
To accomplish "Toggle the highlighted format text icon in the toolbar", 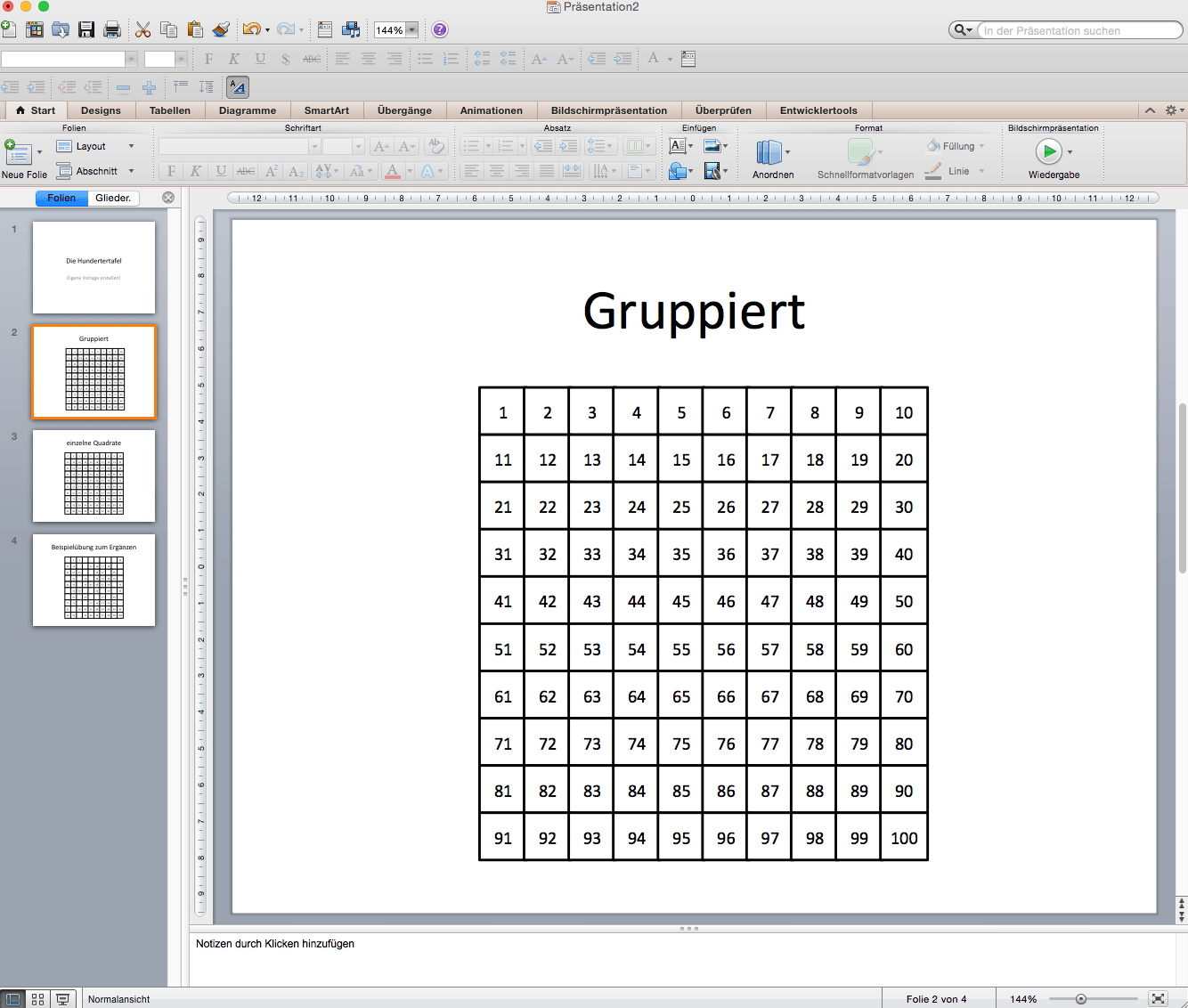I will [x=237, y=86].
